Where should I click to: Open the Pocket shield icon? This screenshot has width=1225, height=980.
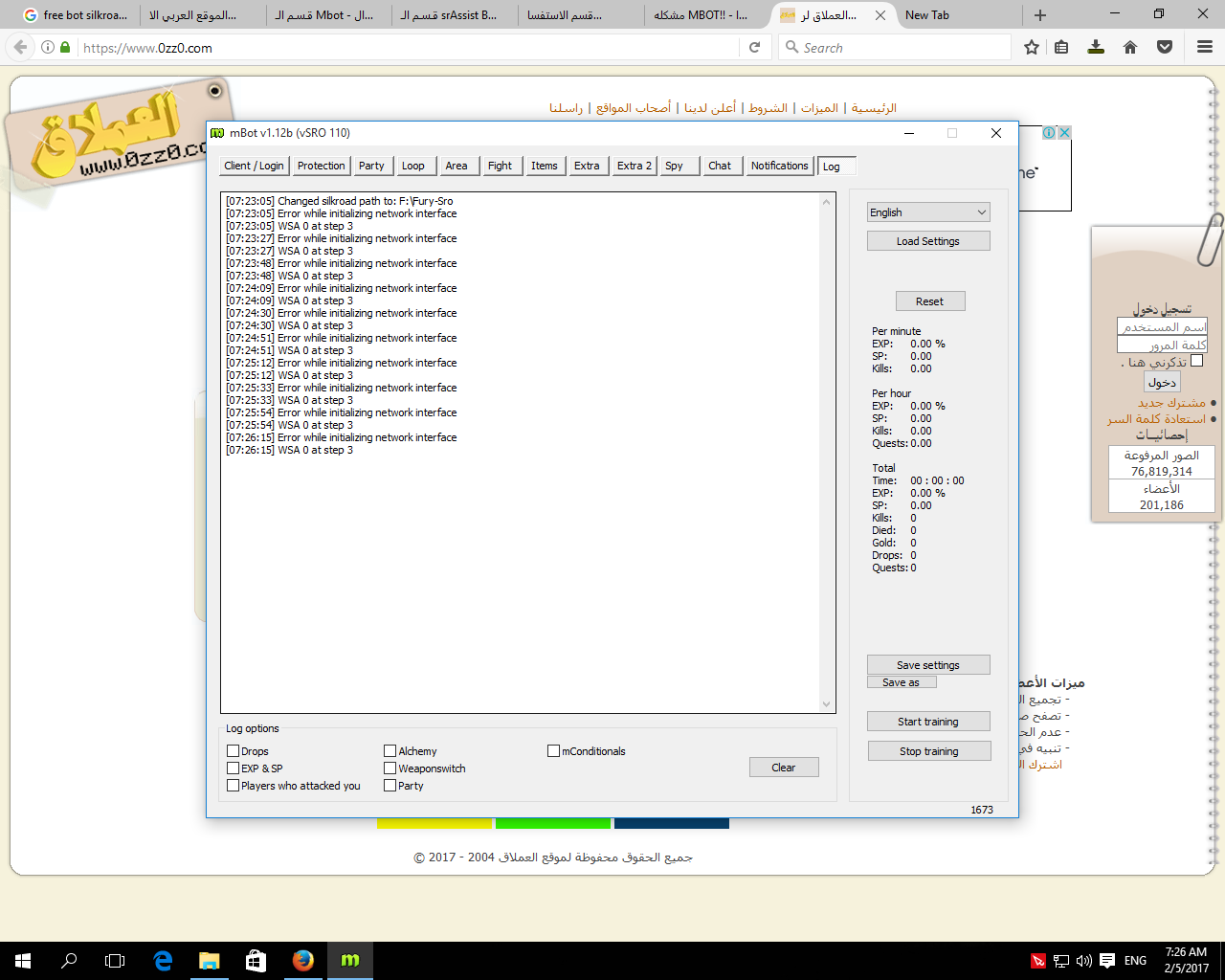point(1165,47)
